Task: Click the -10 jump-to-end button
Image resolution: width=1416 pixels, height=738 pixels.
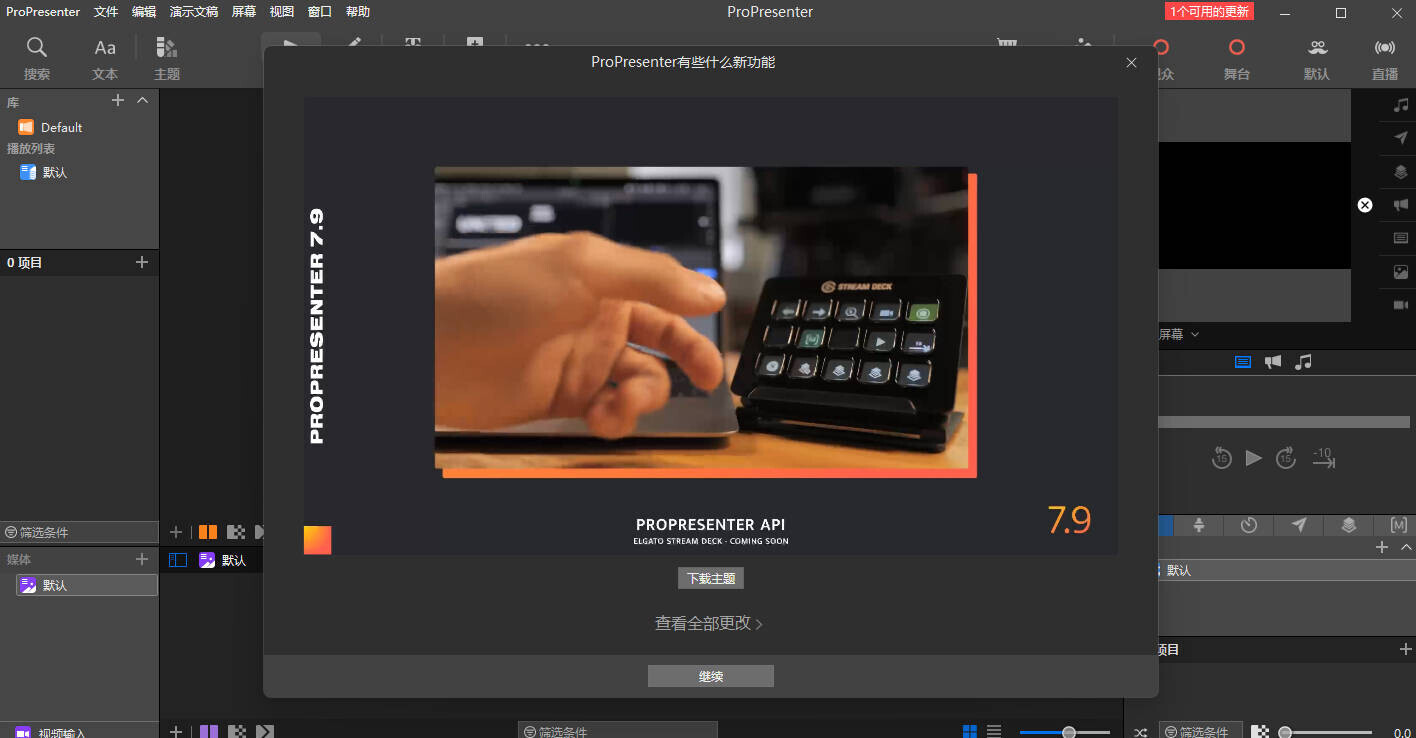Action: 1323,458
